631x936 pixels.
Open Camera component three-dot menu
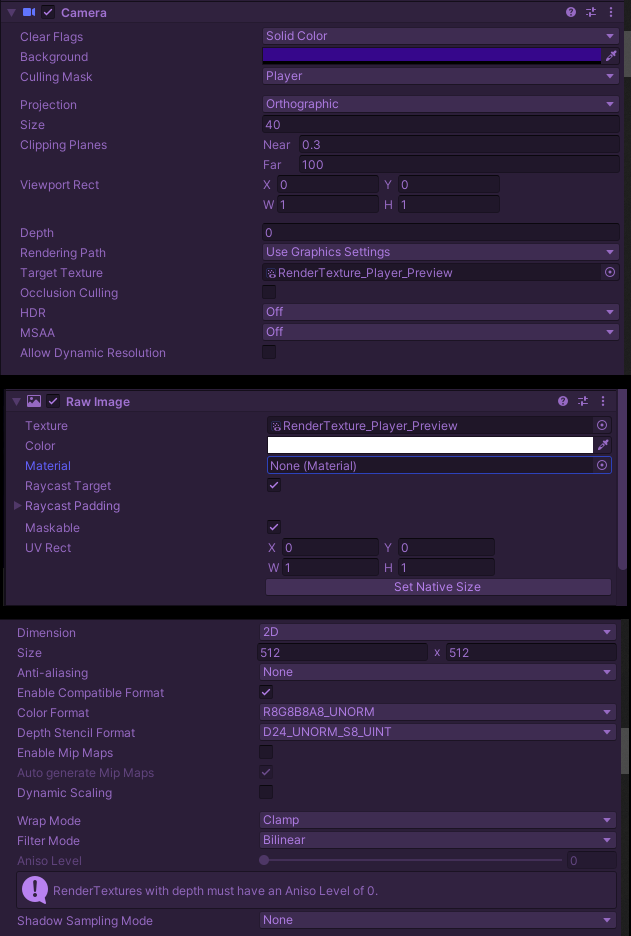point(611,12)
